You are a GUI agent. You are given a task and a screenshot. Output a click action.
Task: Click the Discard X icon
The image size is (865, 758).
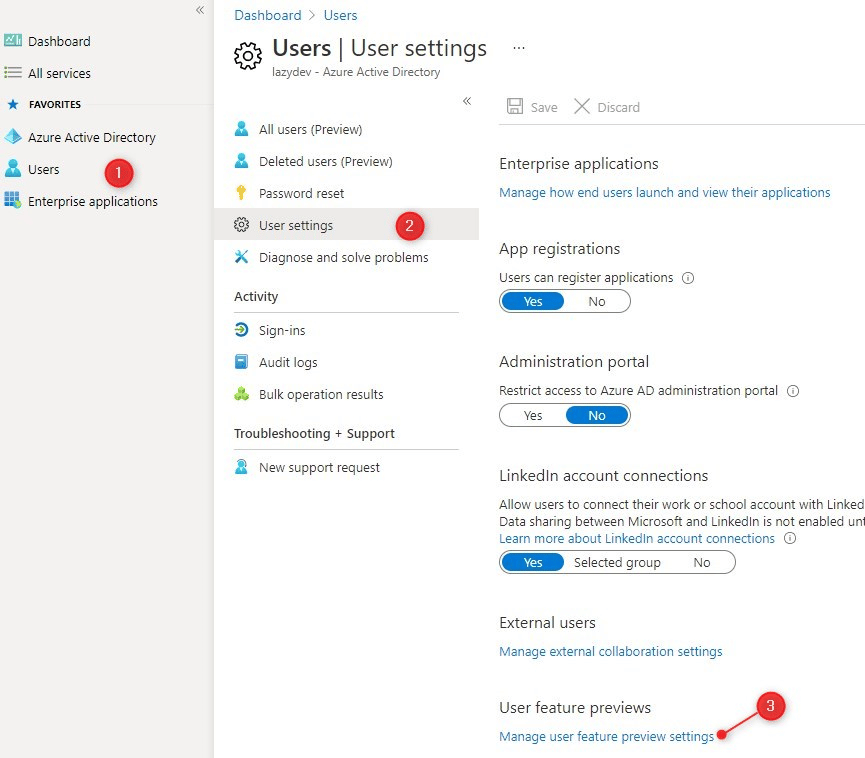click(x=582, y=107)
